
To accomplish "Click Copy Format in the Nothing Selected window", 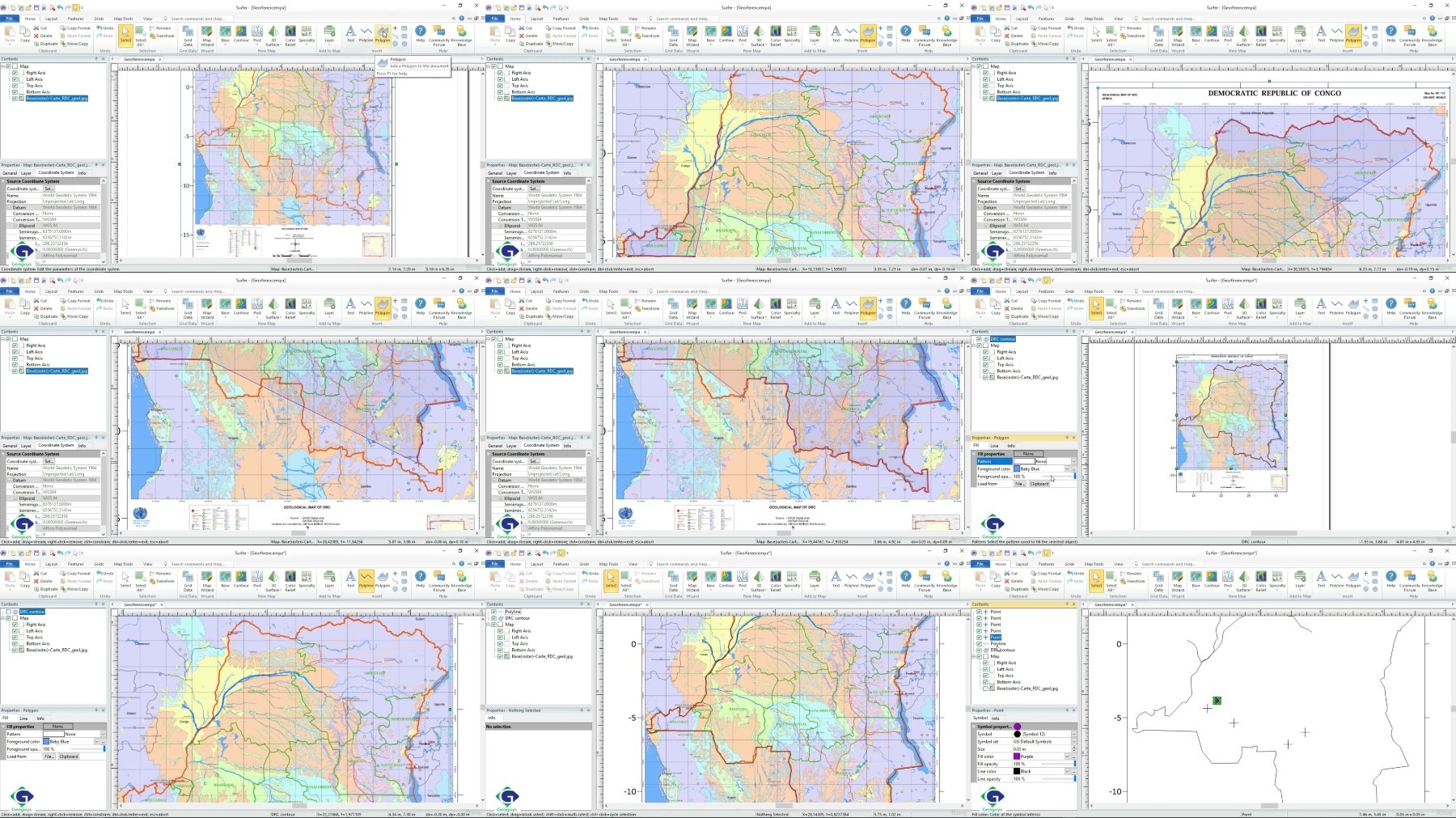I will tap(561, 574).
